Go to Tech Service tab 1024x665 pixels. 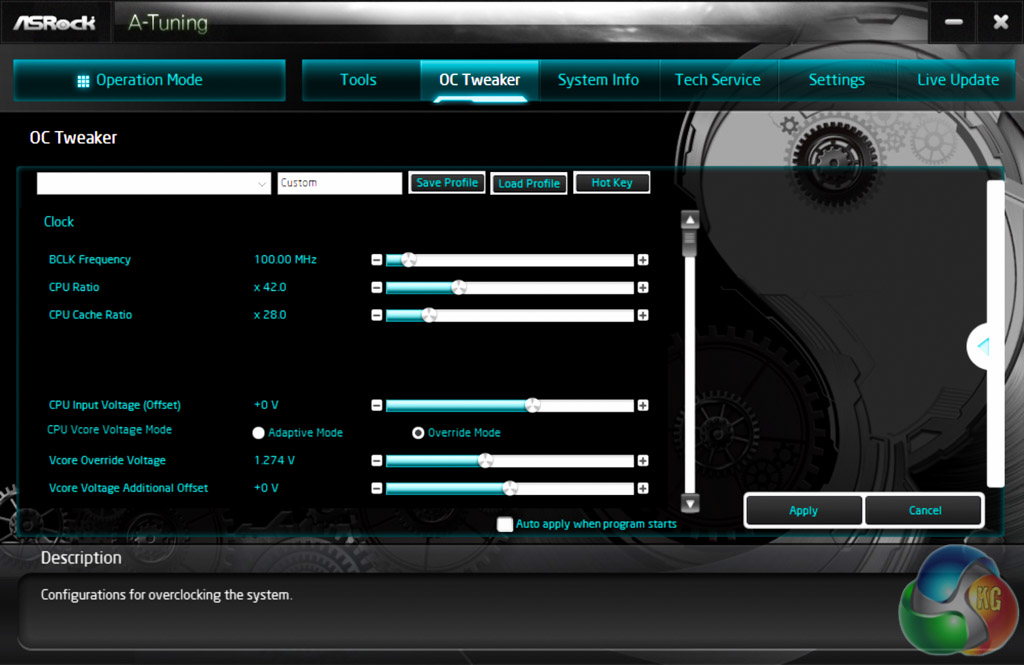tap(718, 80)
